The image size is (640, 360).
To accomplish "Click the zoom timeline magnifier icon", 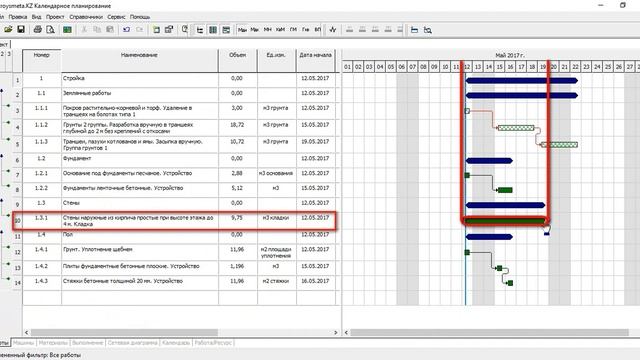I will [427, 30].
